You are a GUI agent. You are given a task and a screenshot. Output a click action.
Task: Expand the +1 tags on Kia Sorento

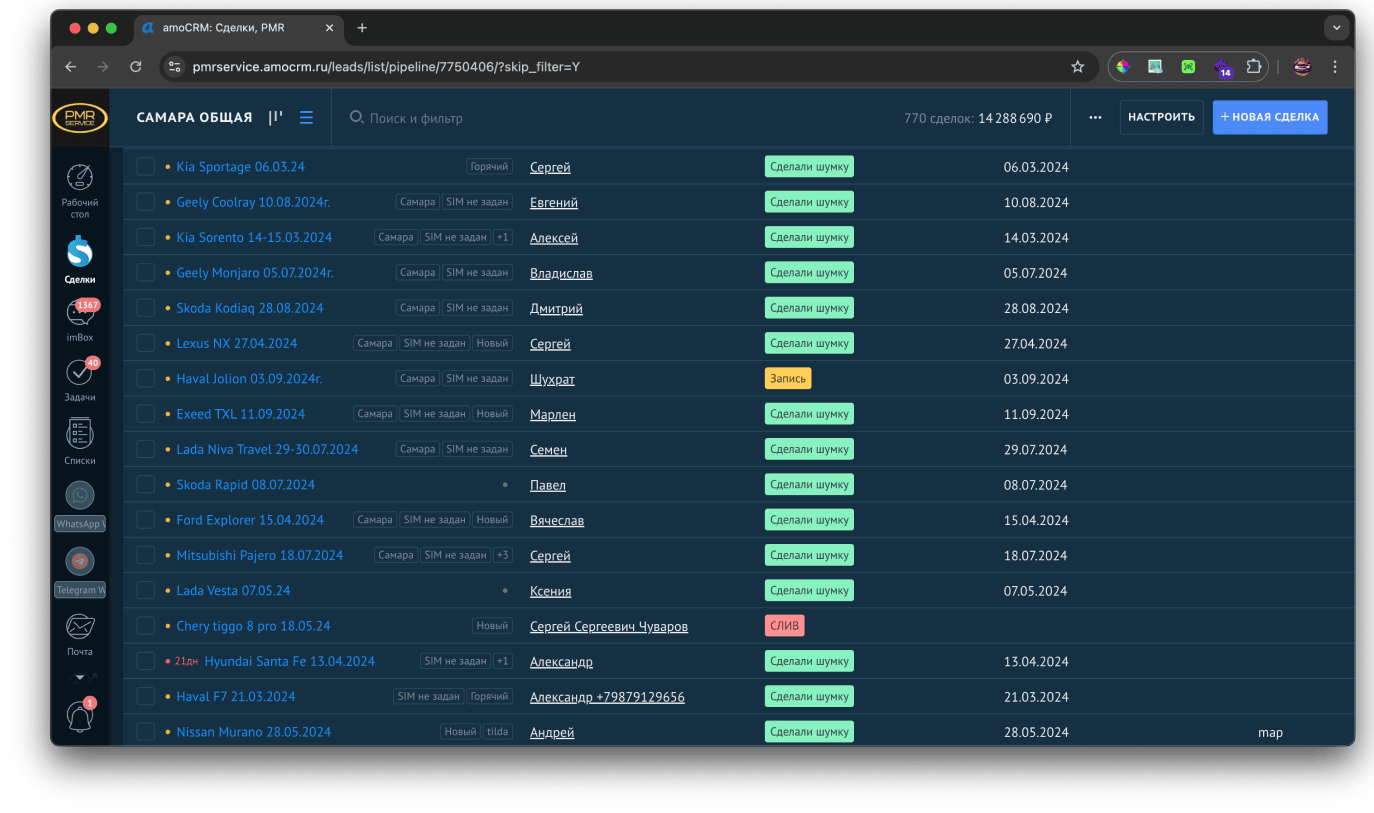[503, 237]
